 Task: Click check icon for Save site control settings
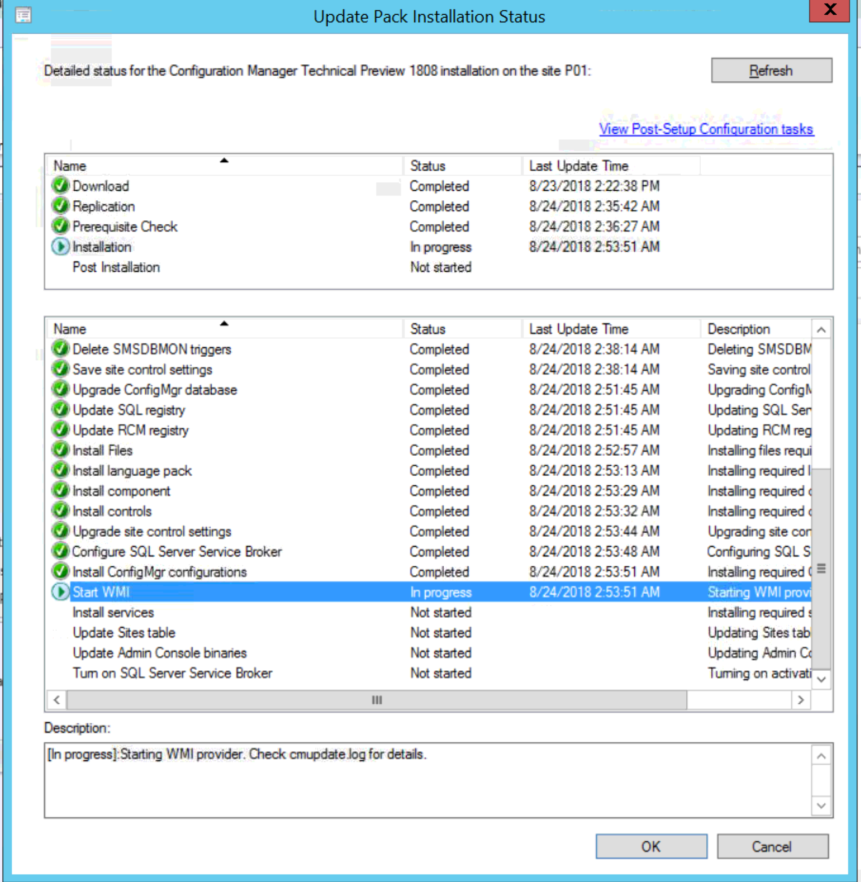[60, 369]
